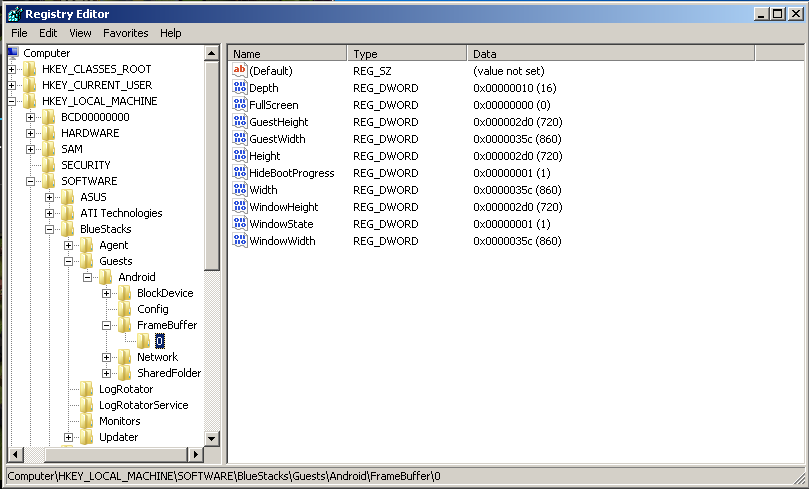Click the GuestHeight DWORD icon
The width and height of the screenshot is (809, 489).
point(240,121)
